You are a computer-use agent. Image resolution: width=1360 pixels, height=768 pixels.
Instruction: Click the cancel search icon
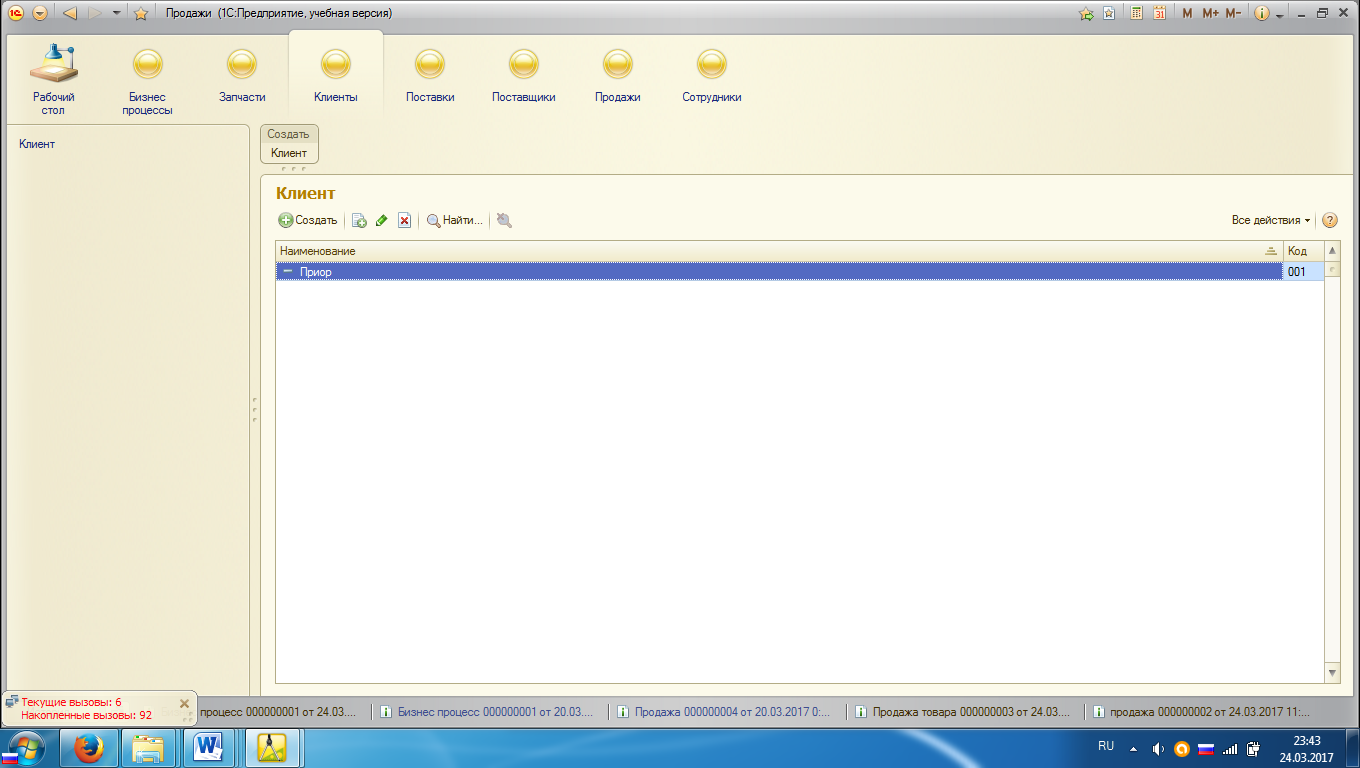click(504, 220)
